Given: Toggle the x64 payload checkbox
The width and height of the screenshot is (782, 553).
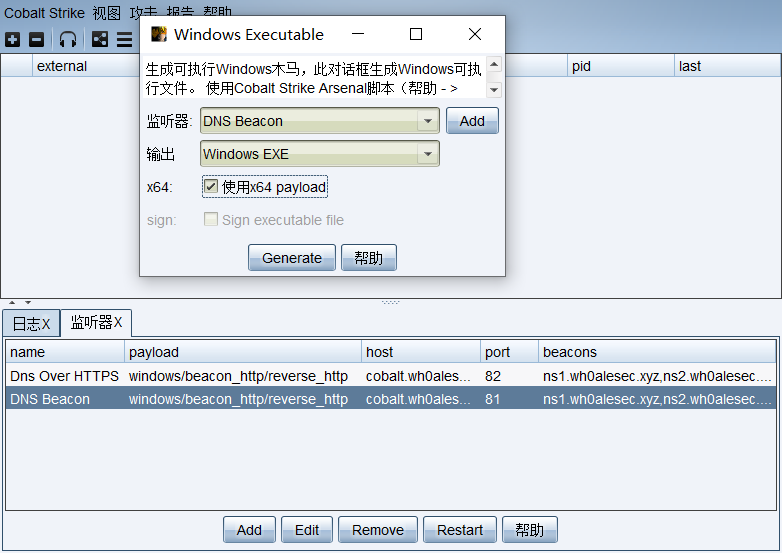Looking at the screenshot, I should (x=211, y=187).
